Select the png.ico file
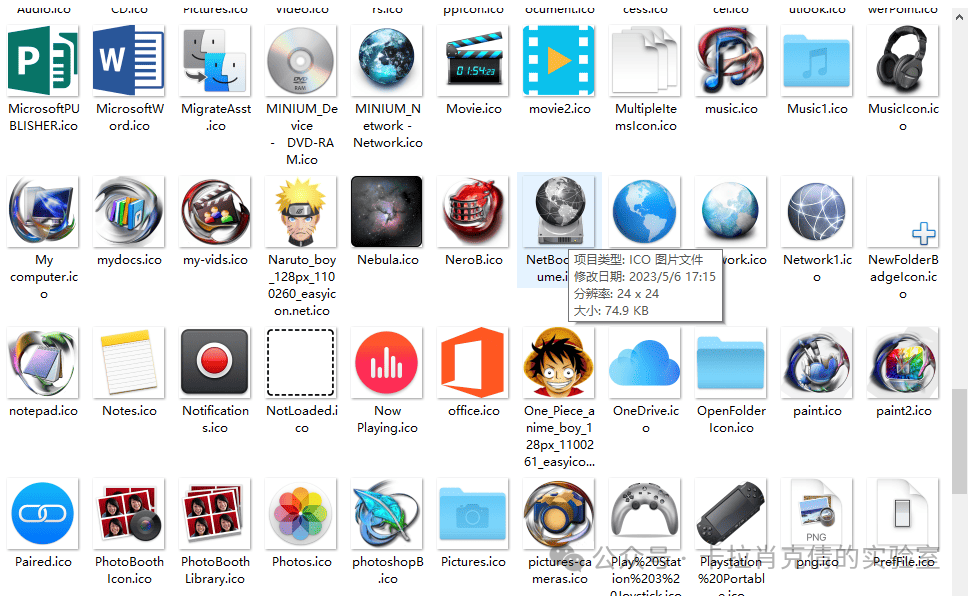Image resolution: width=971 pixels, height=596 pixels. pyautogui.click(x=816, y=513)
